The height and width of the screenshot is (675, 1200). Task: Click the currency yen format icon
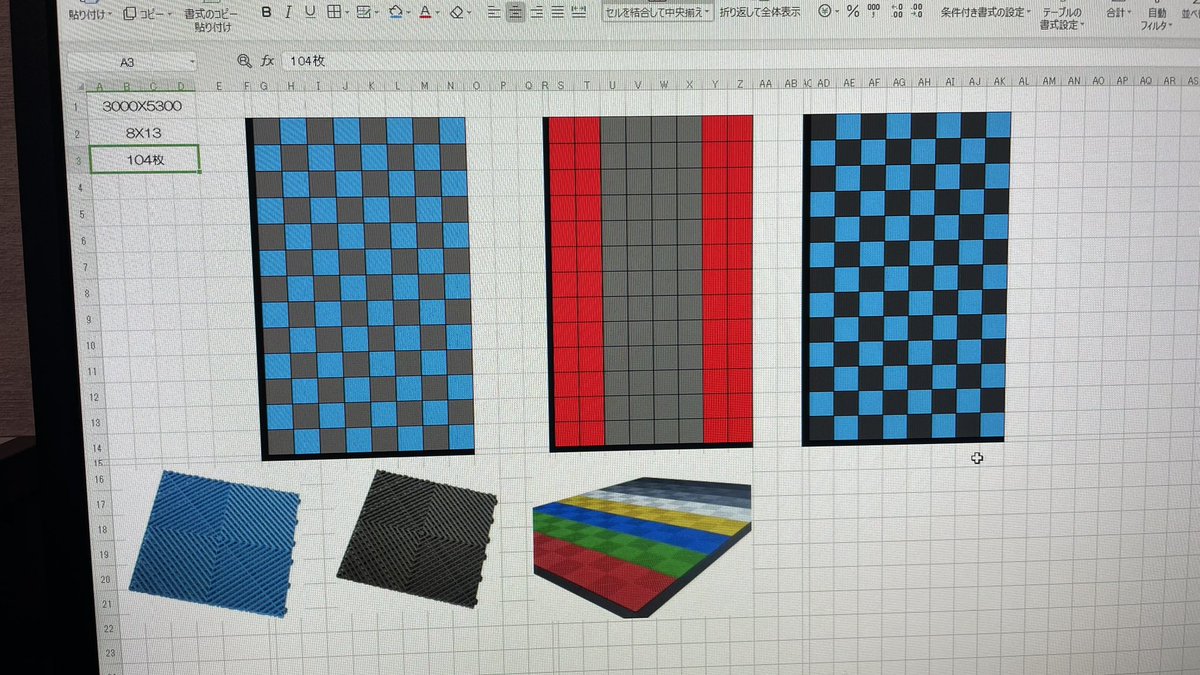coord(823,11)
